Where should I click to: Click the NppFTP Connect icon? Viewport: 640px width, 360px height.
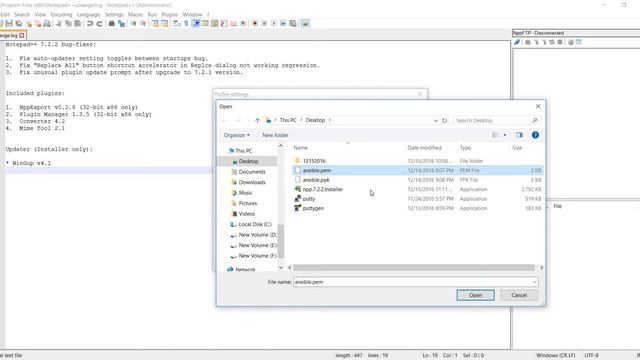[x=517, y=42]
